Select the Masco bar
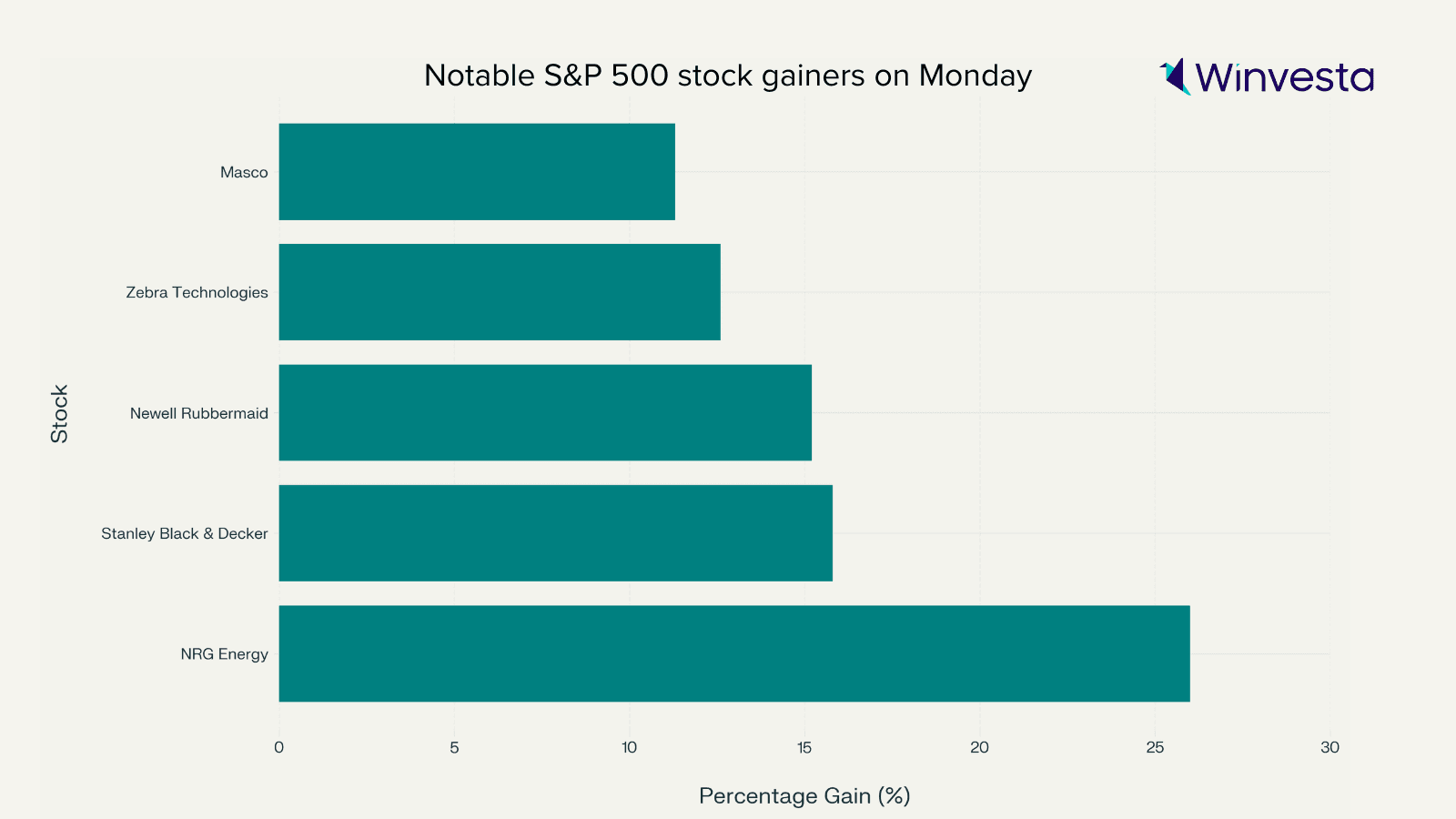Image resolution: width=1456 pixels, height=819 pixels. click(476, 172)
